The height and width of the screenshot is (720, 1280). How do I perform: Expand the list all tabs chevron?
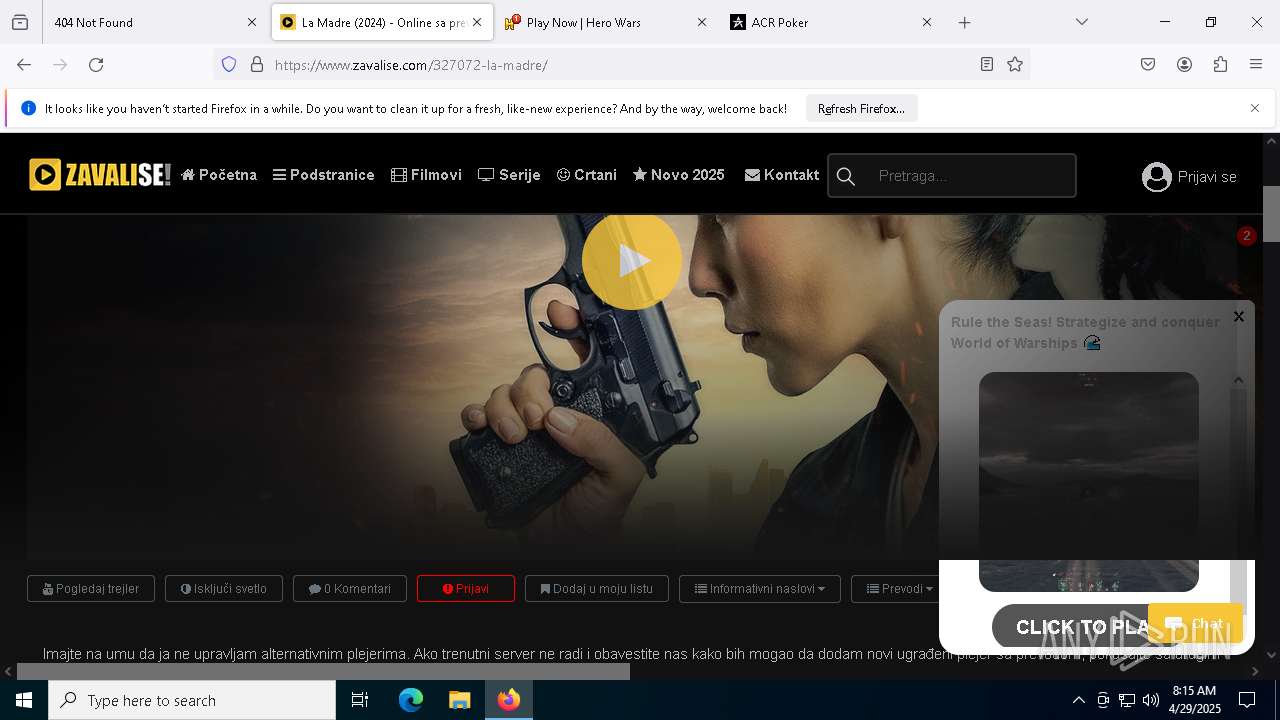tap(1081, 22)
